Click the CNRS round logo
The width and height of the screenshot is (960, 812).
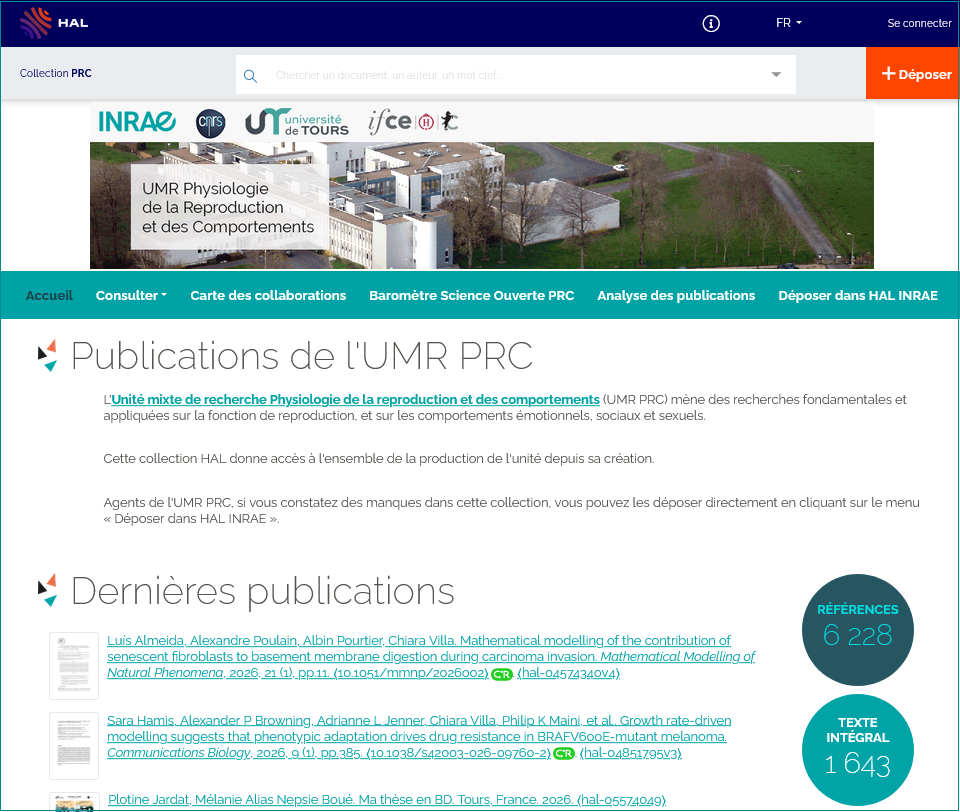pos(210,122)
